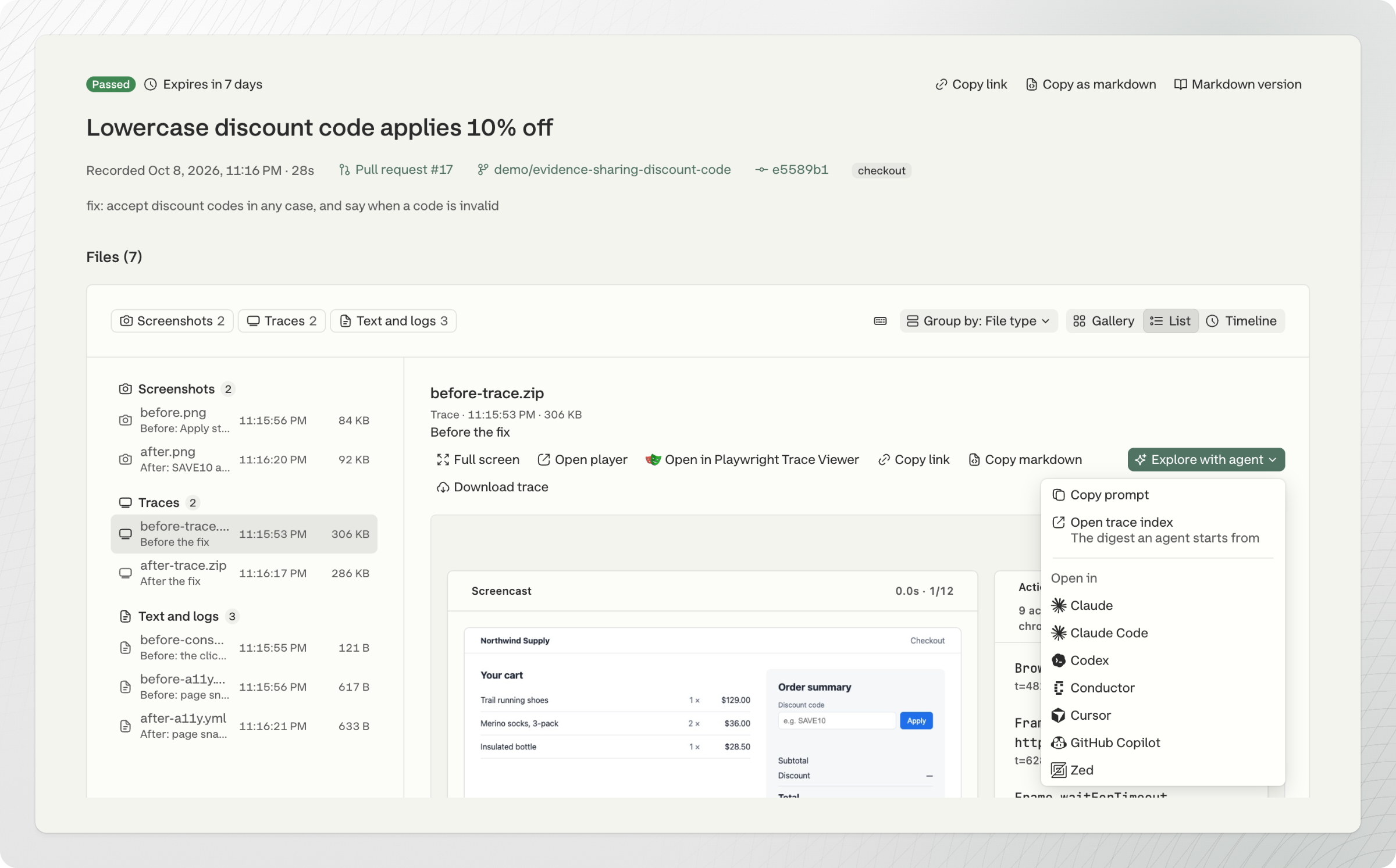This screenshot has height=868, width=1396.
Task: Click Full screen for the trace
Action: tap(478, 459)
